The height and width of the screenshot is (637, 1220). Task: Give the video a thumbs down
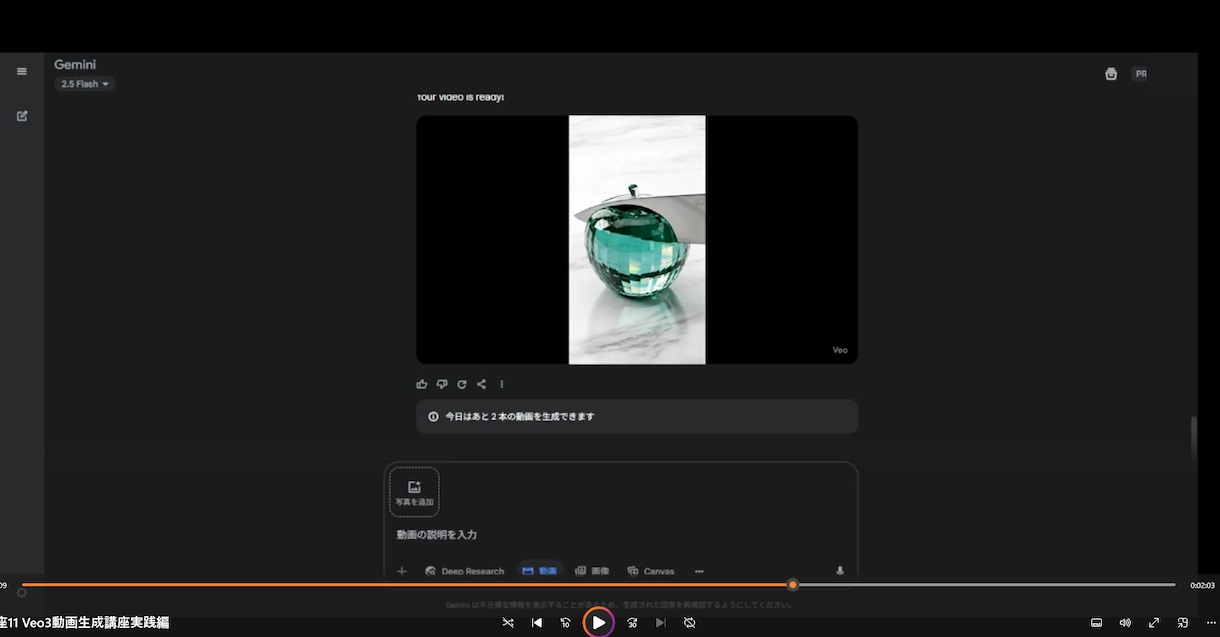[442, 384]
